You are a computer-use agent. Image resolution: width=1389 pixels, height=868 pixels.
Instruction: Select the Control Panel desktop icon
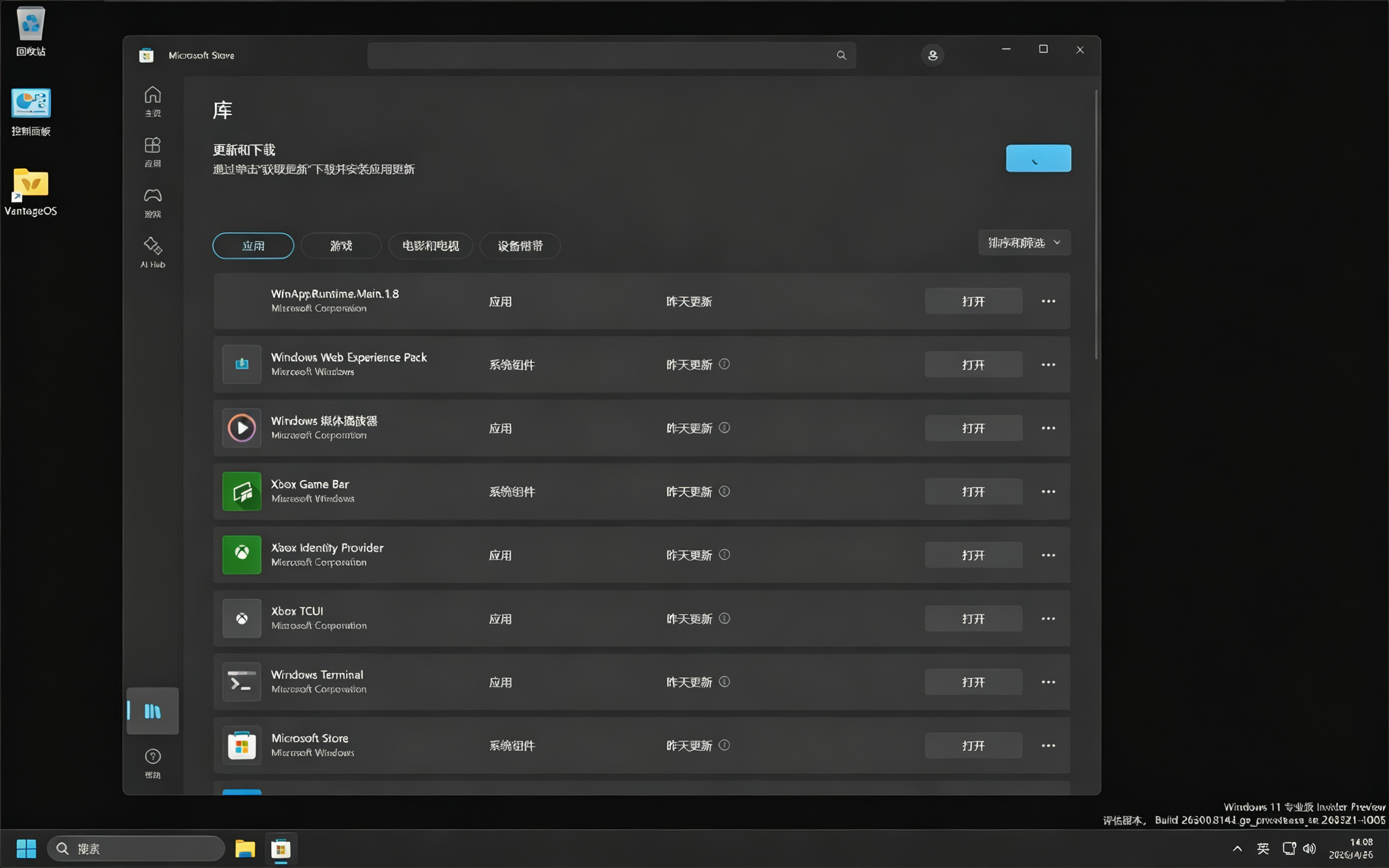pyautogui.click(x=31, y=112)
